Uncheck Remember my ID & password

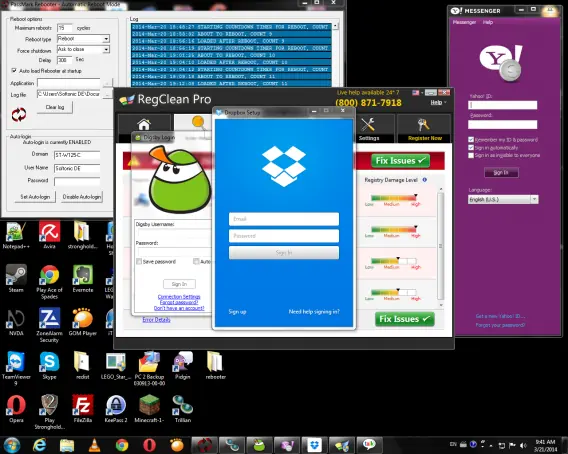pos(471,139)
